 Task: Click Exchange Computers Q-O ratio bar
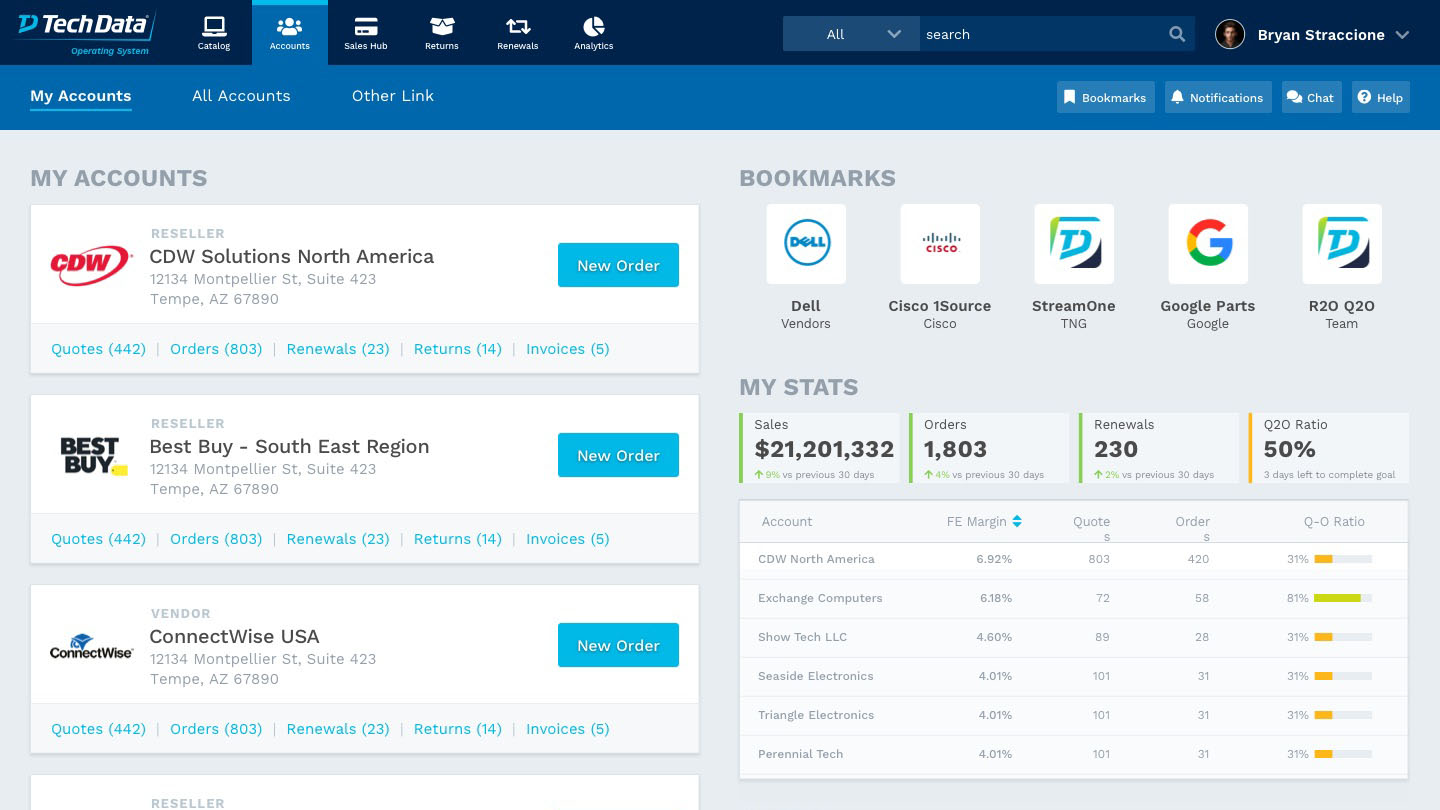[1343, 598]
